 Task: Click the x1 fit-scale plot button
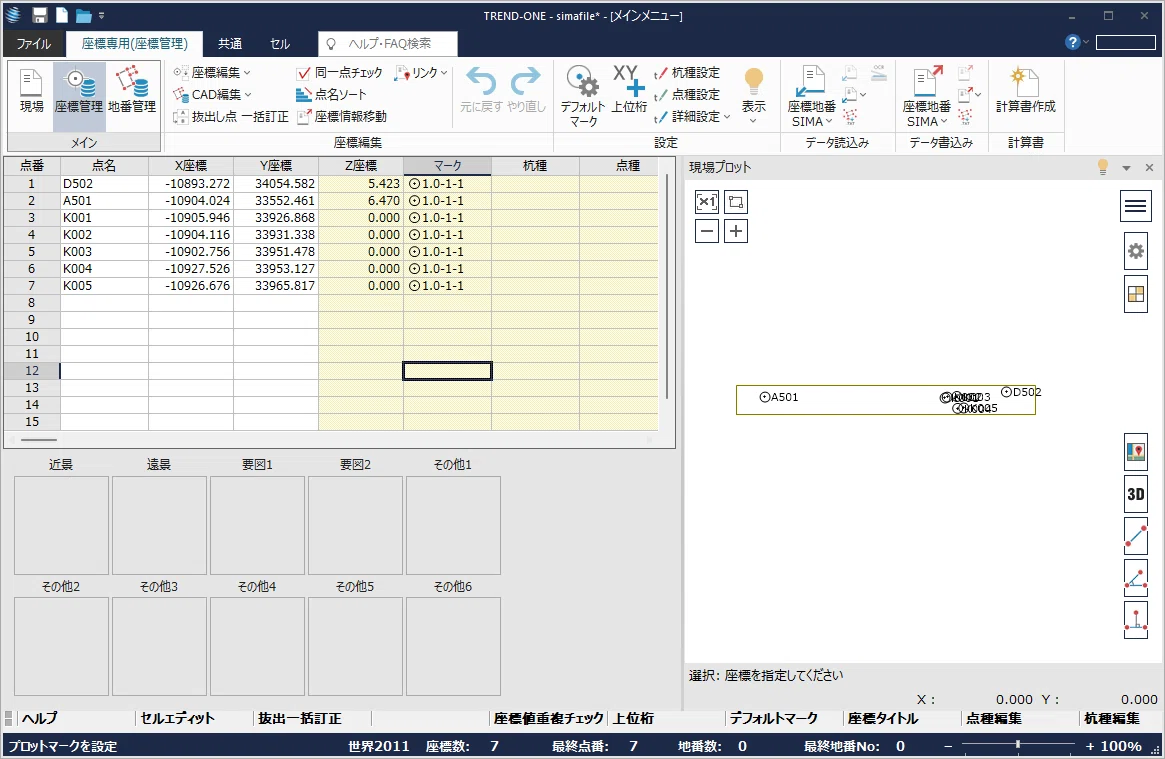pos(707,202)
